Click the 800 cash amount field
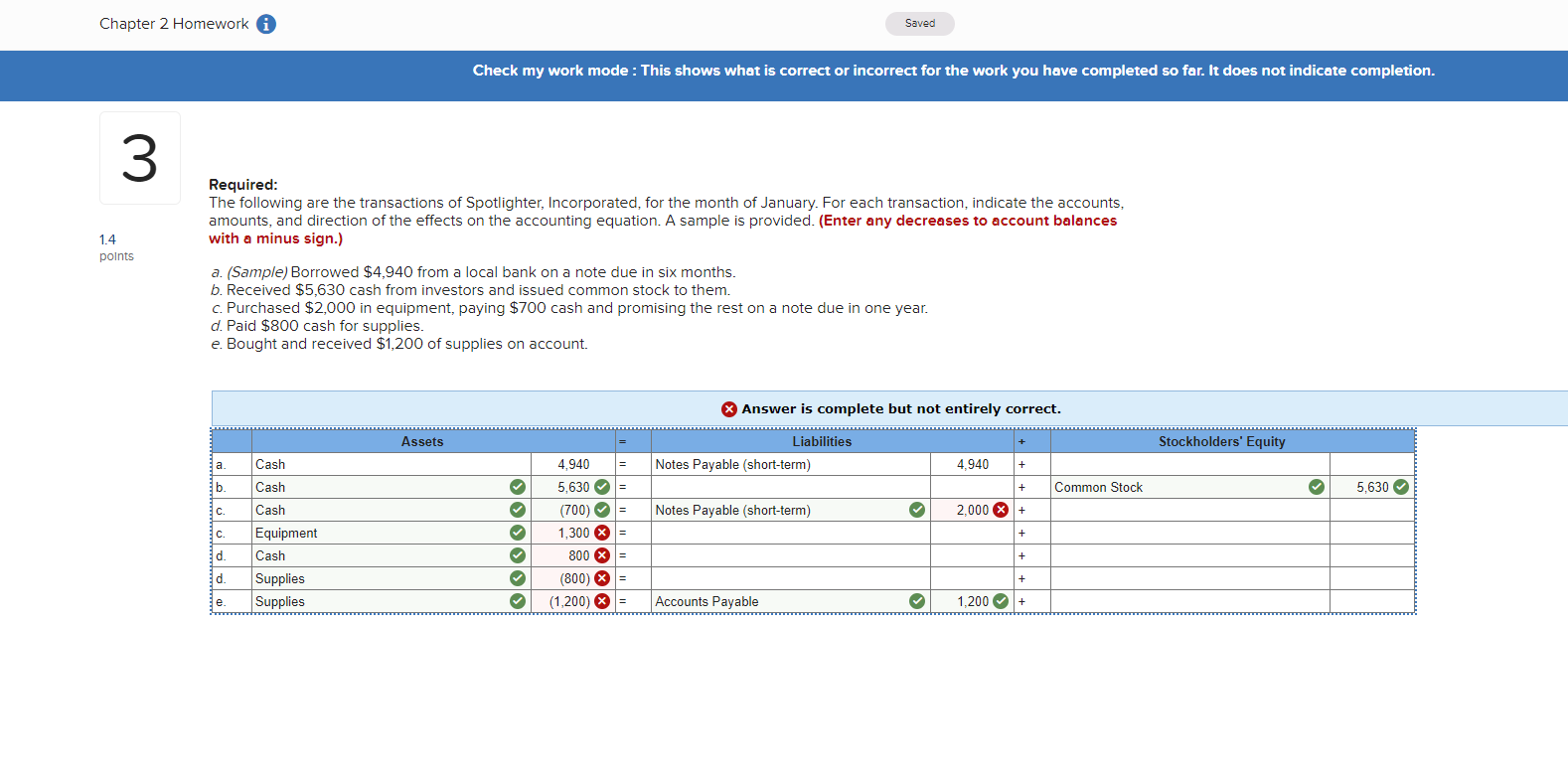This screenshot has height=780, width=1568. (573, 555)
